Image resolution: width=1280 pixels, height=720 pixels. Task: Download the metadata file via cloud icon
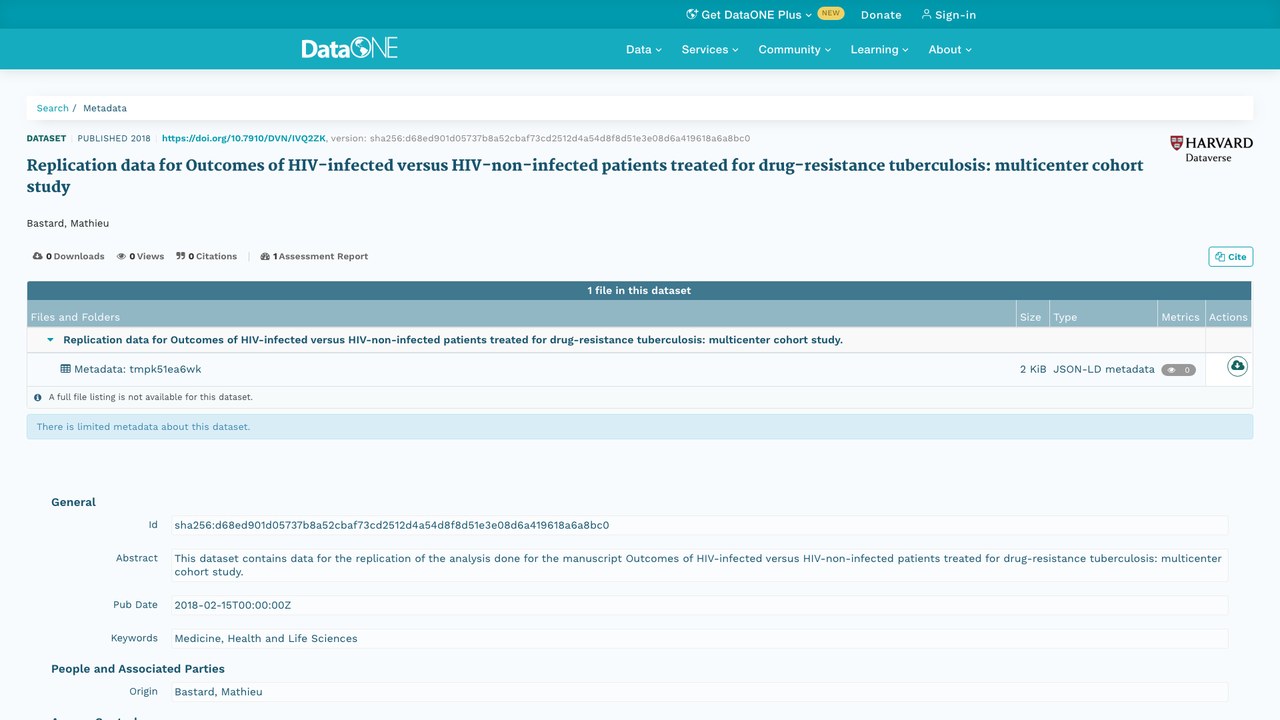click(1237, 367)
